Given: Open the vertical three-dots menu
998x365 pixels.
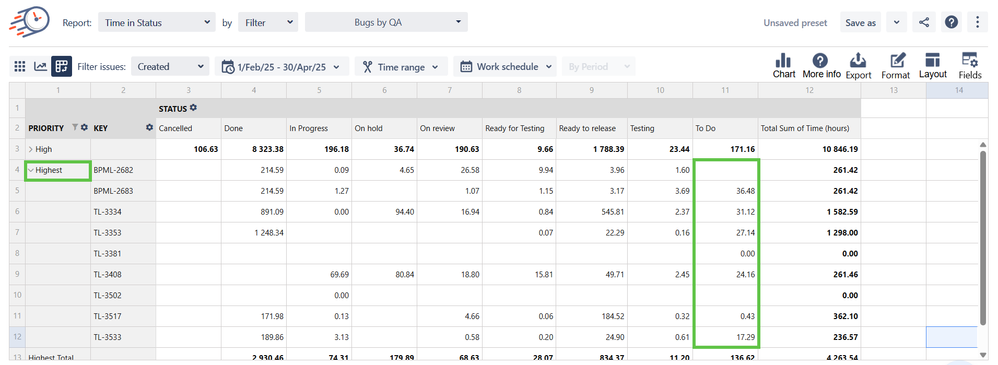Looking at the screenshot, I should [978, 22].
